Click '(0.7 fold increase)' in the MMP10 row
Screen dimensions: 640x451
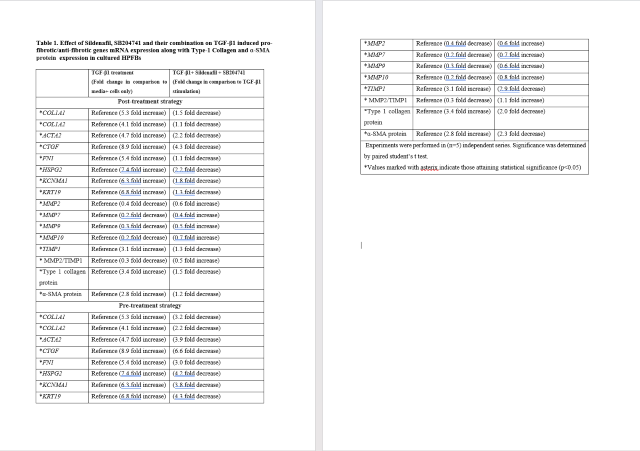196,238
